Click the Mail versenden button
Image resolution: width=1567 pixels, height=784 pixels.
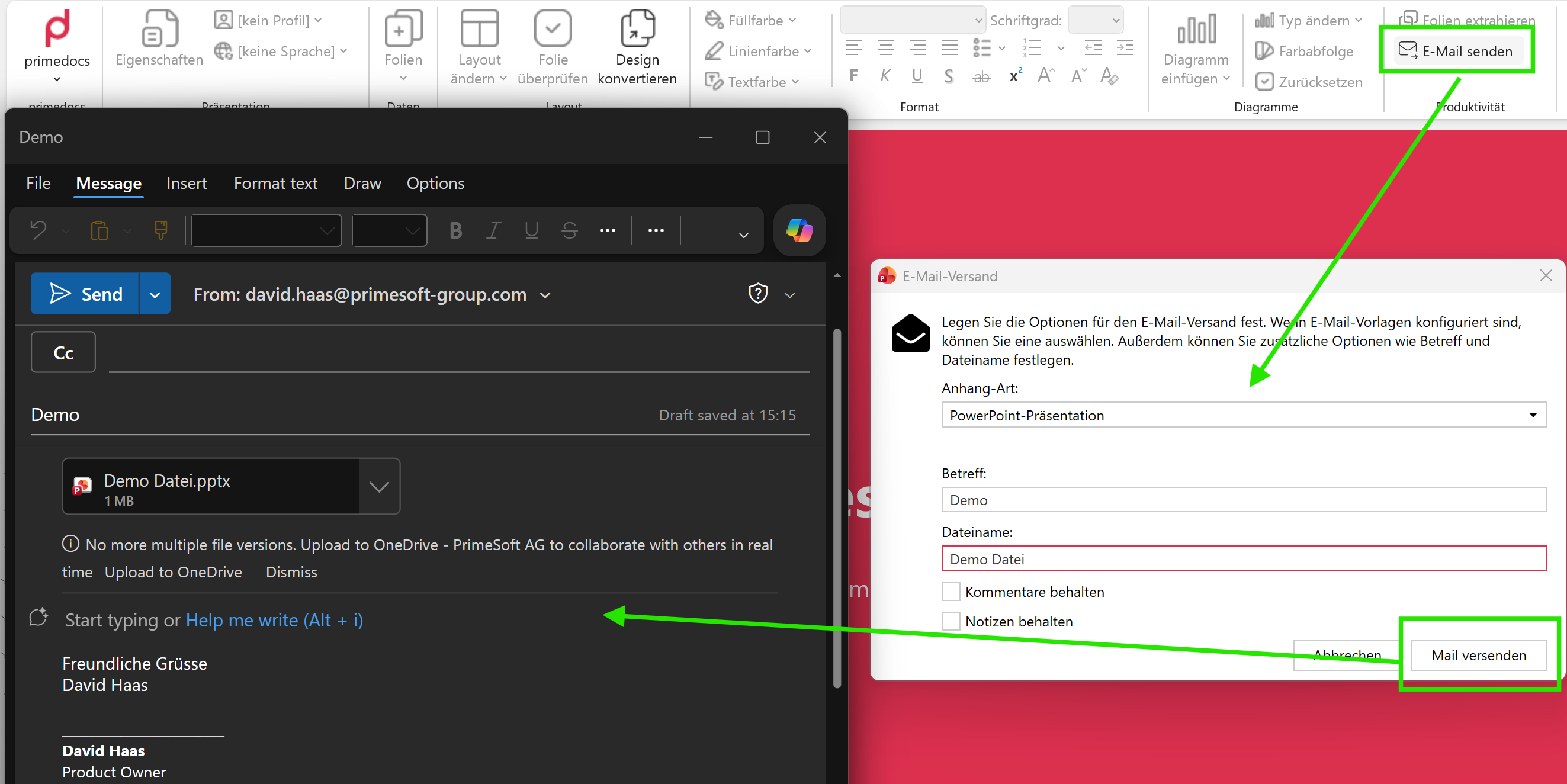click(x=1478, y=655)
